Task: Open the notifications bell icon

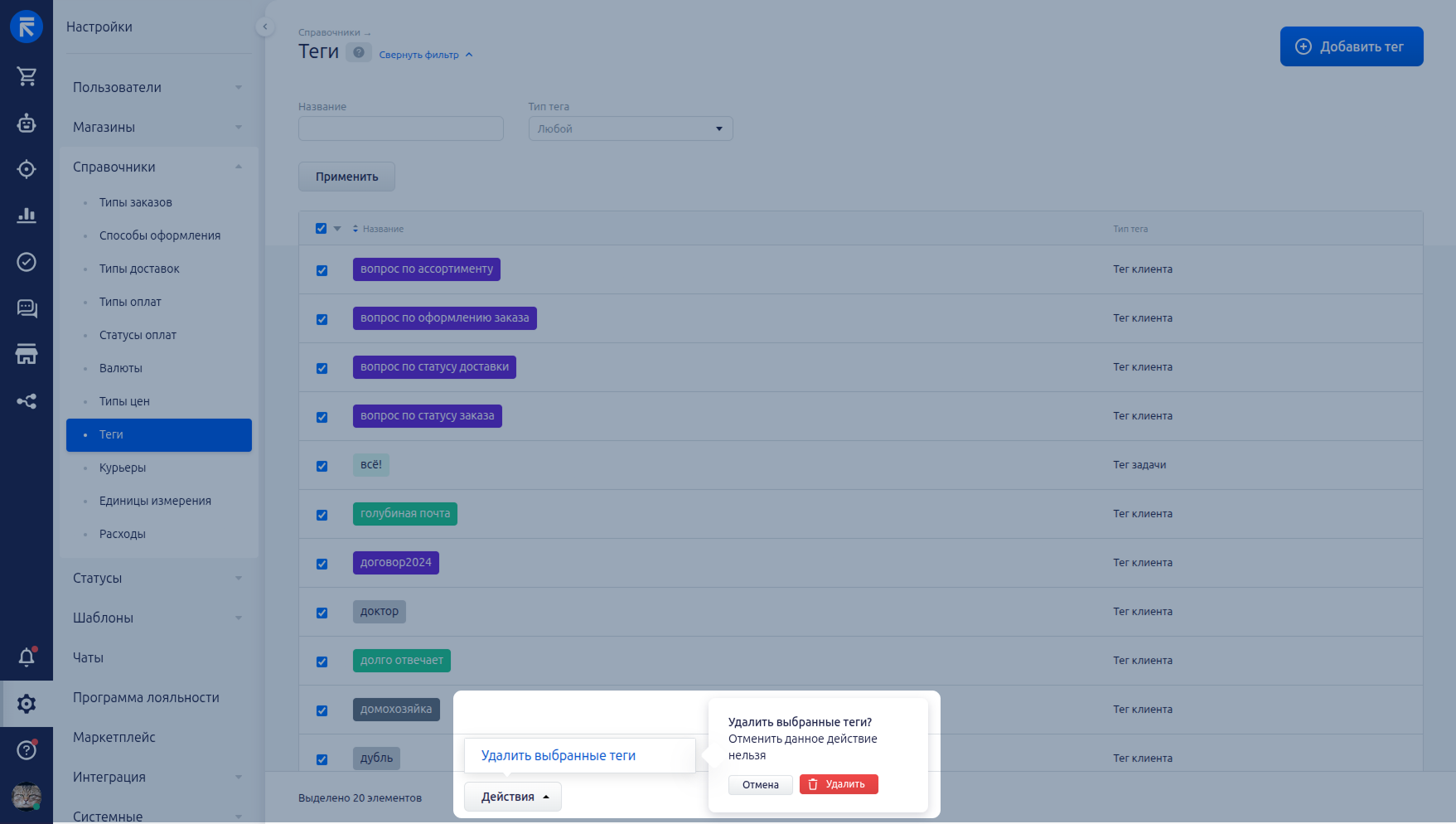Action: pos(27,657)
